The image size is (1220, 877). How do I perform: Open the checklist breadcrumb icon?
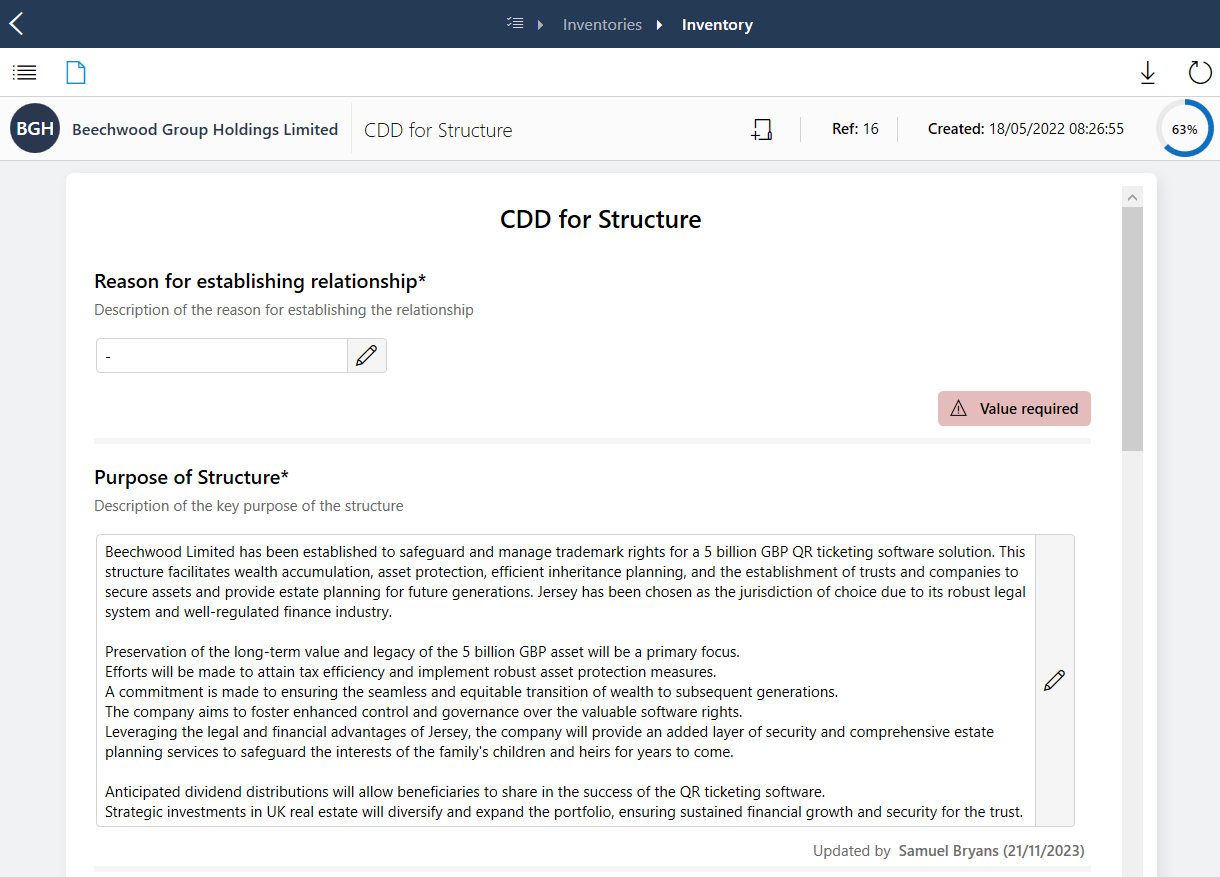click(515, 24)
